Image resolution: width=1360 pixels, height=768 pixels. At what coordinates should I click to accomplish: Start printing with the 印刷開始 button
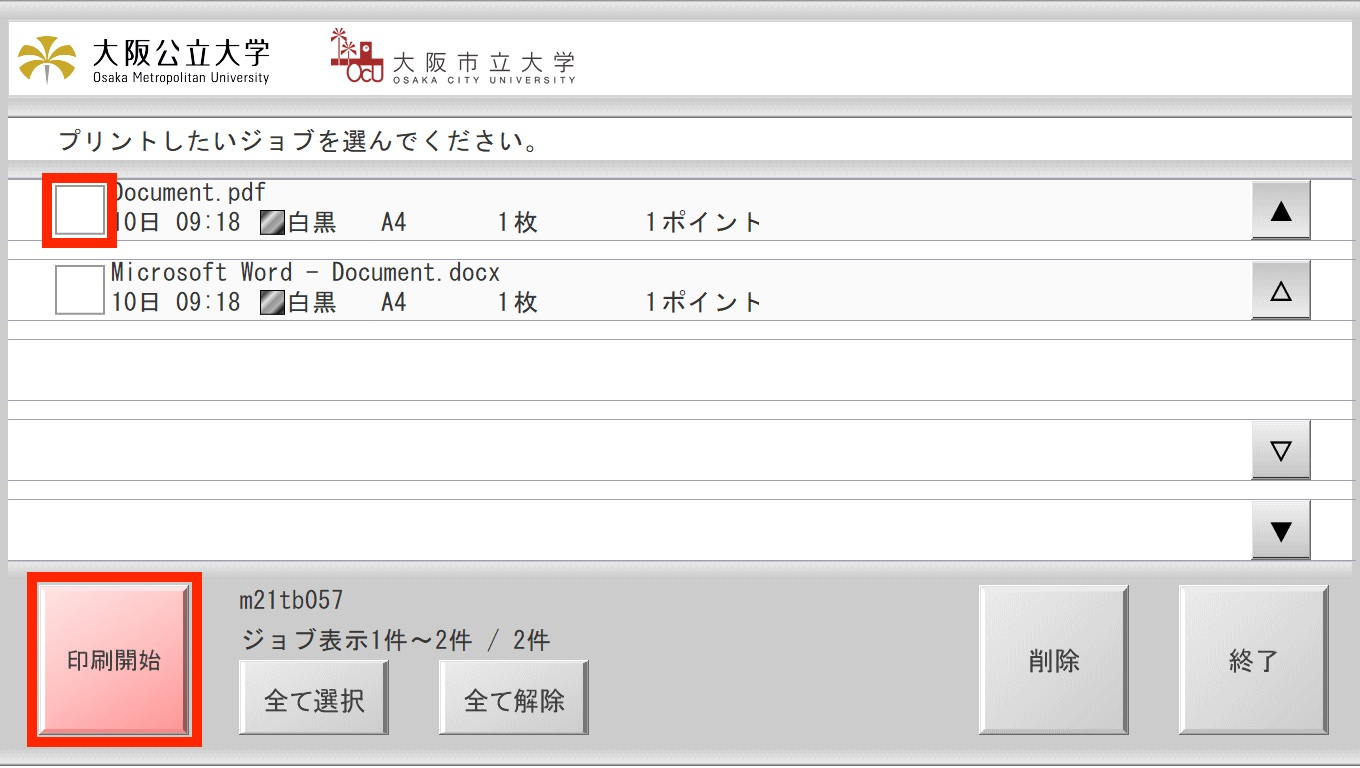[x=114, y=661]
